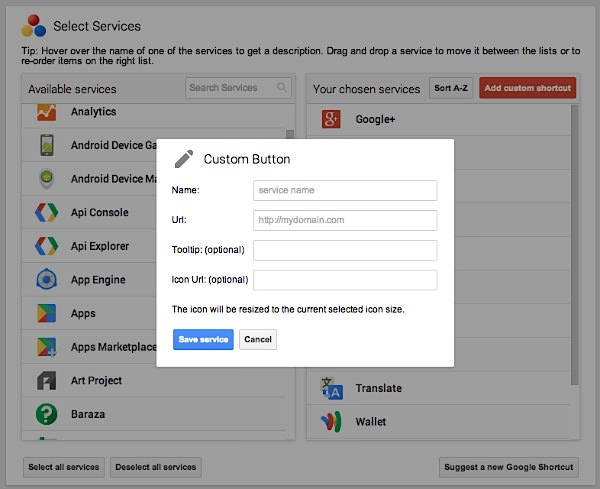Click the Translate service icon
The image size is (600, 489).
click(331, 388)
